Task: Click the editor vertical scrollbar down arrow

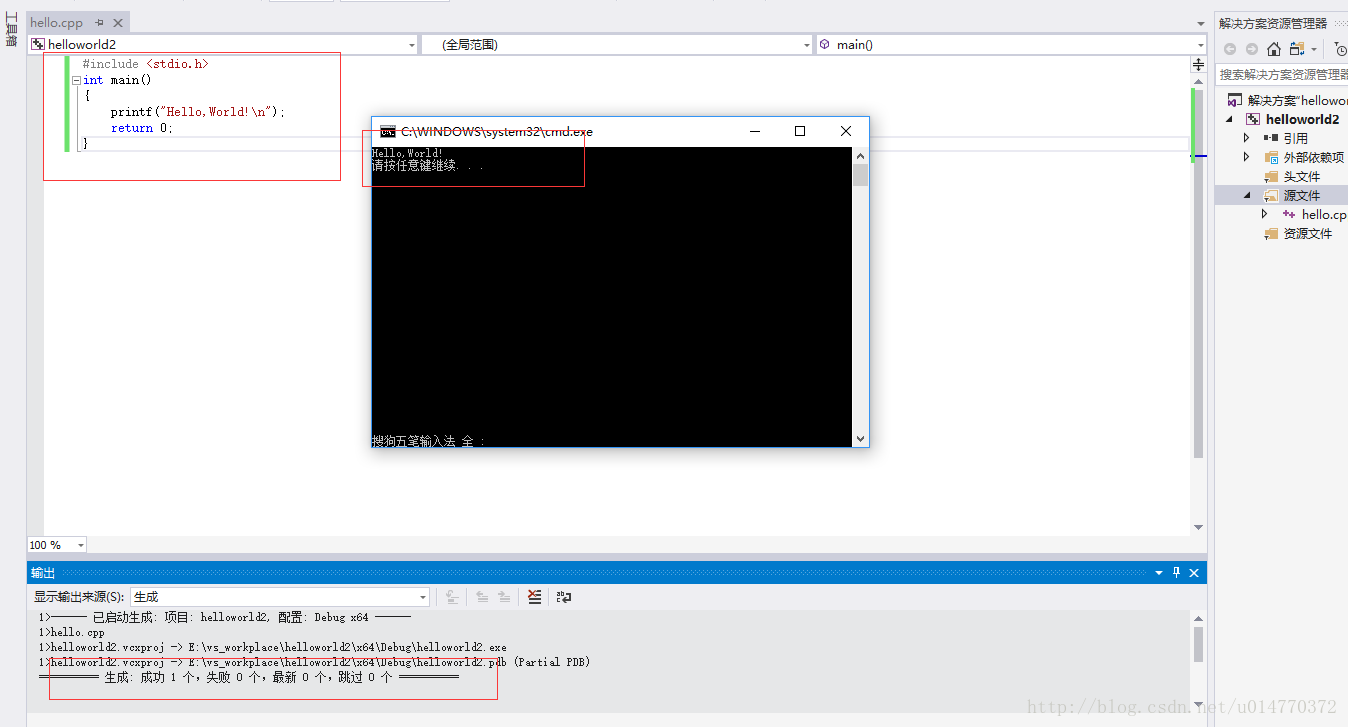Action: click(1199, 527)
